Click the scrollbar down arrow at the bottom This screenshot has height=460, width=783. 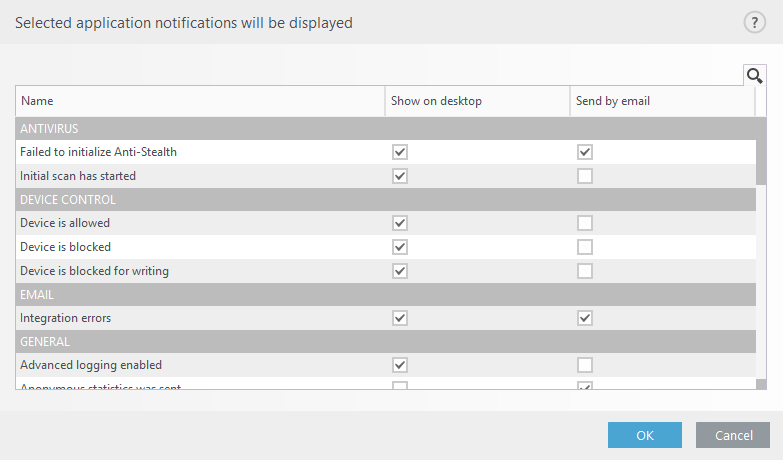(761, 384)
